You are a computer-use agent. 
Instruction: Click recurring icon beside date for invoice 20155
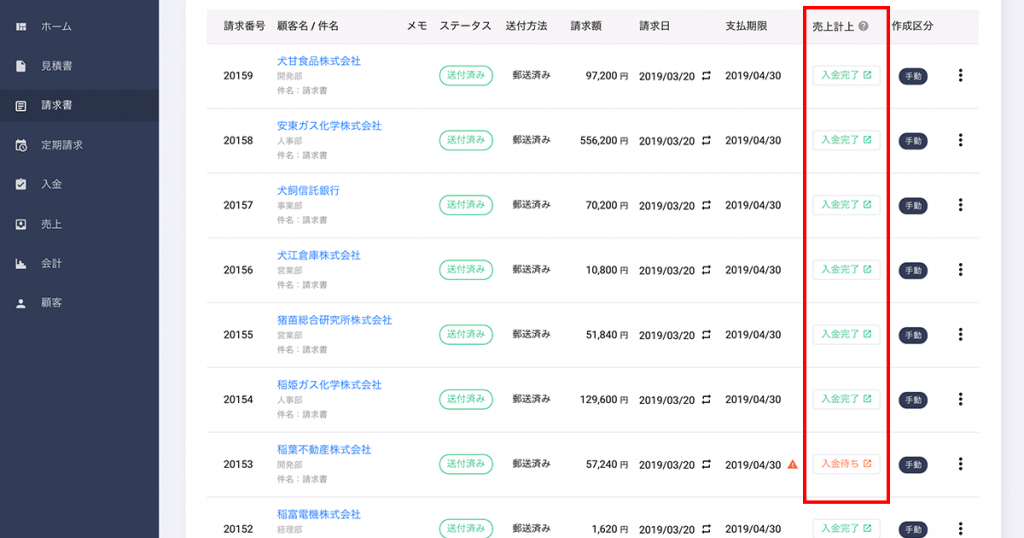[706, 334]
